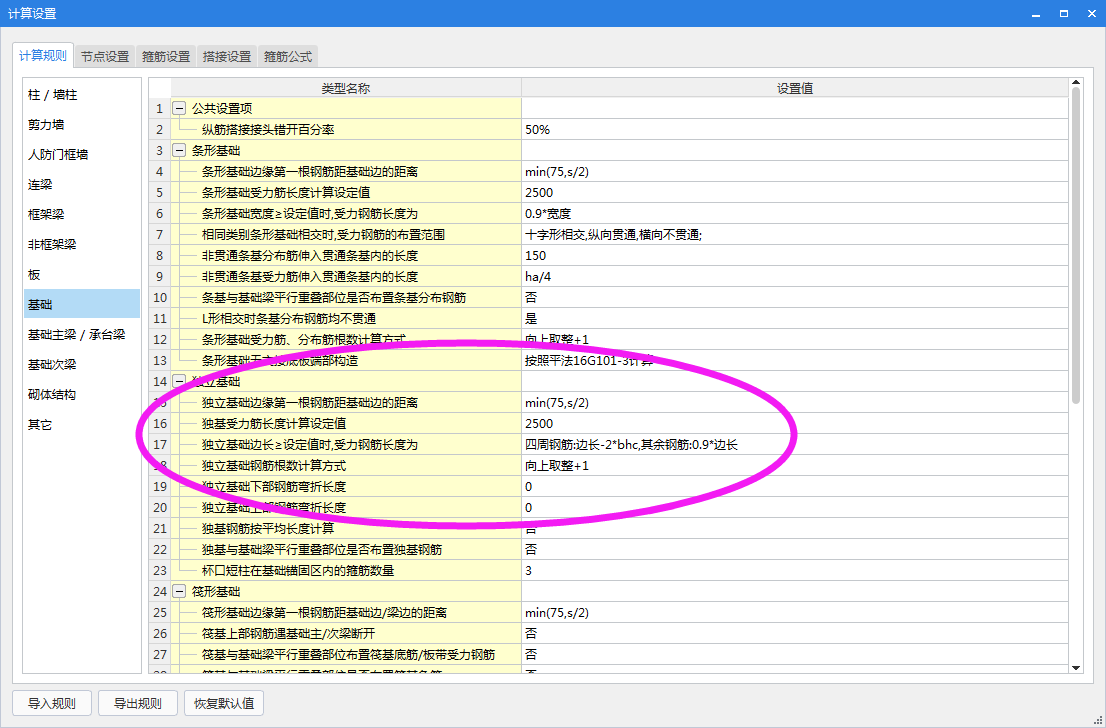Maximize the 计算设置 window
The height and width of the screenshot is (728, 1106).
point(1064,13)
